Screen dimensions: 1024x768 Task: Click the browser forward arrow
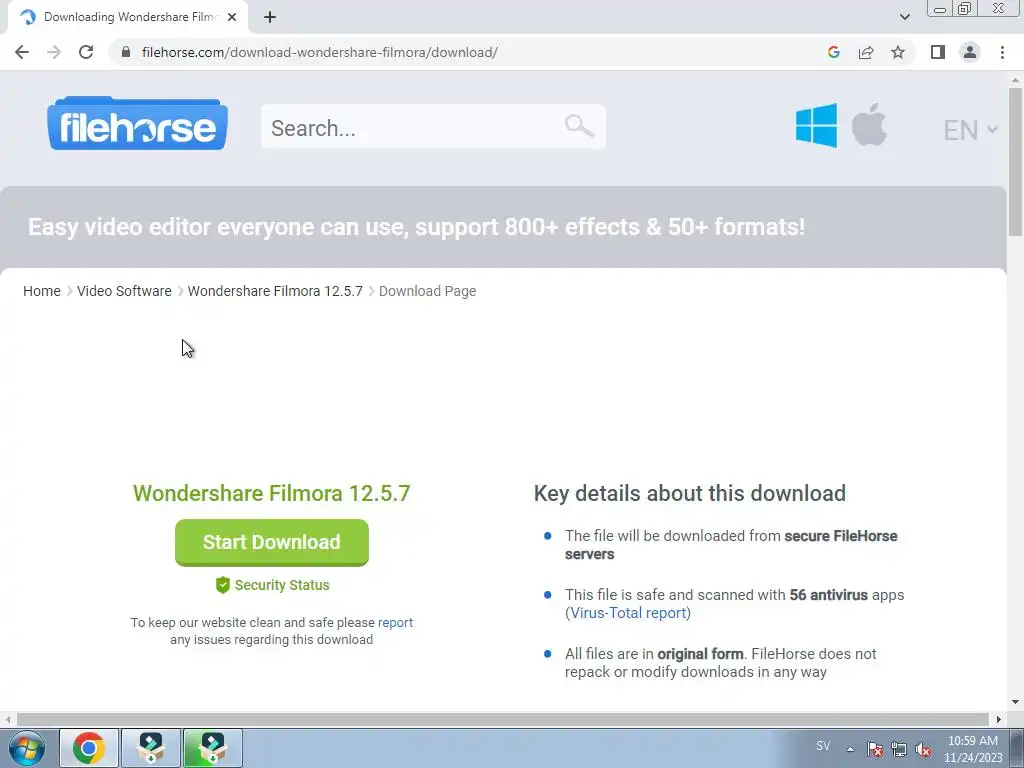54,52
